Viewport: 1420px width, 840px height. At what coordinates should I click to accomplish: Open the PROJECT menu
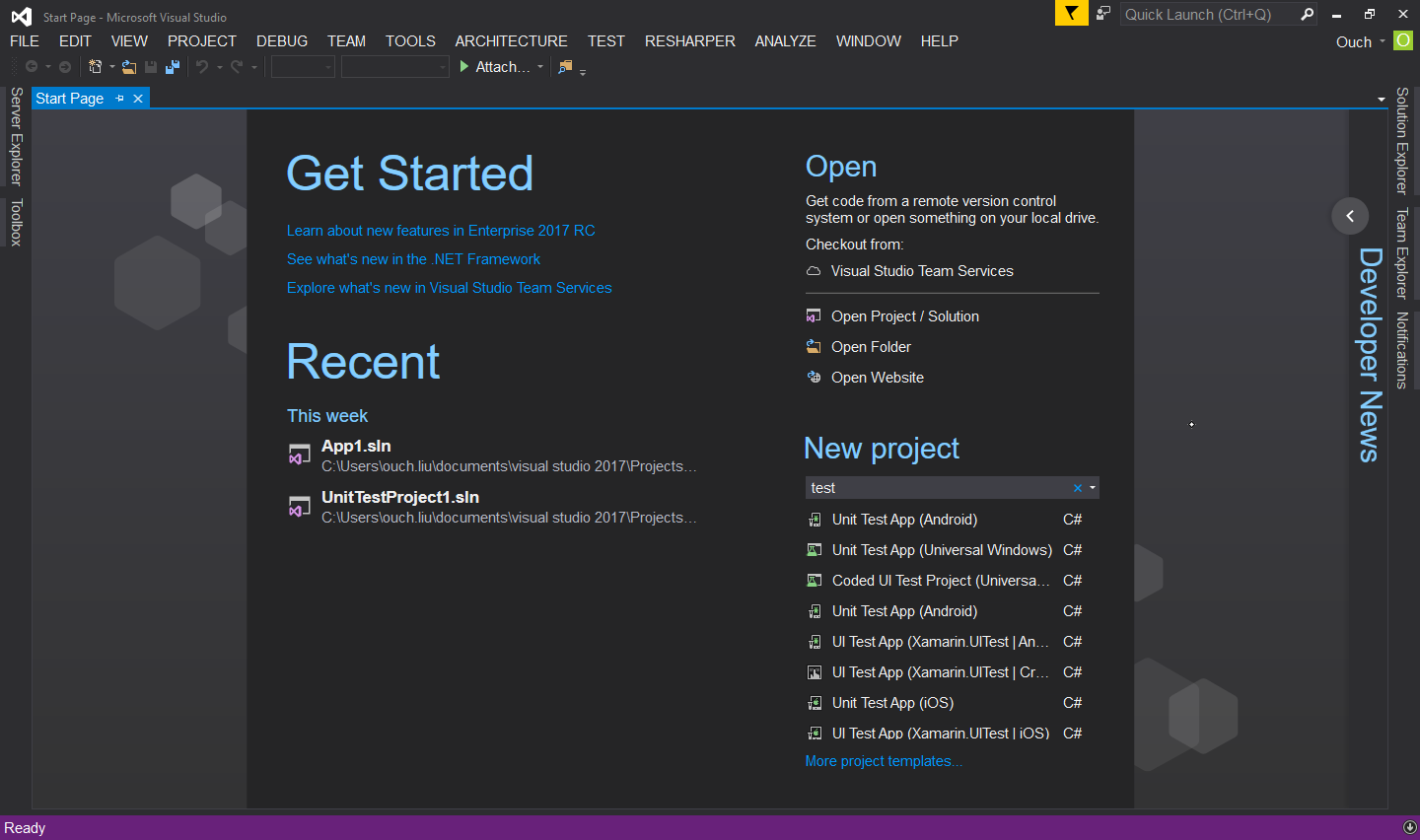coord(202,41)
